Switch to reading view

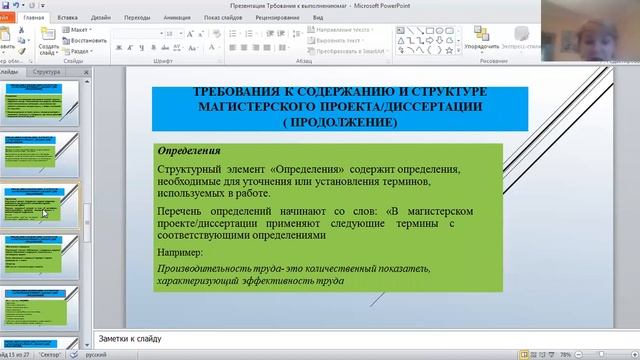[x=542, y=355]
